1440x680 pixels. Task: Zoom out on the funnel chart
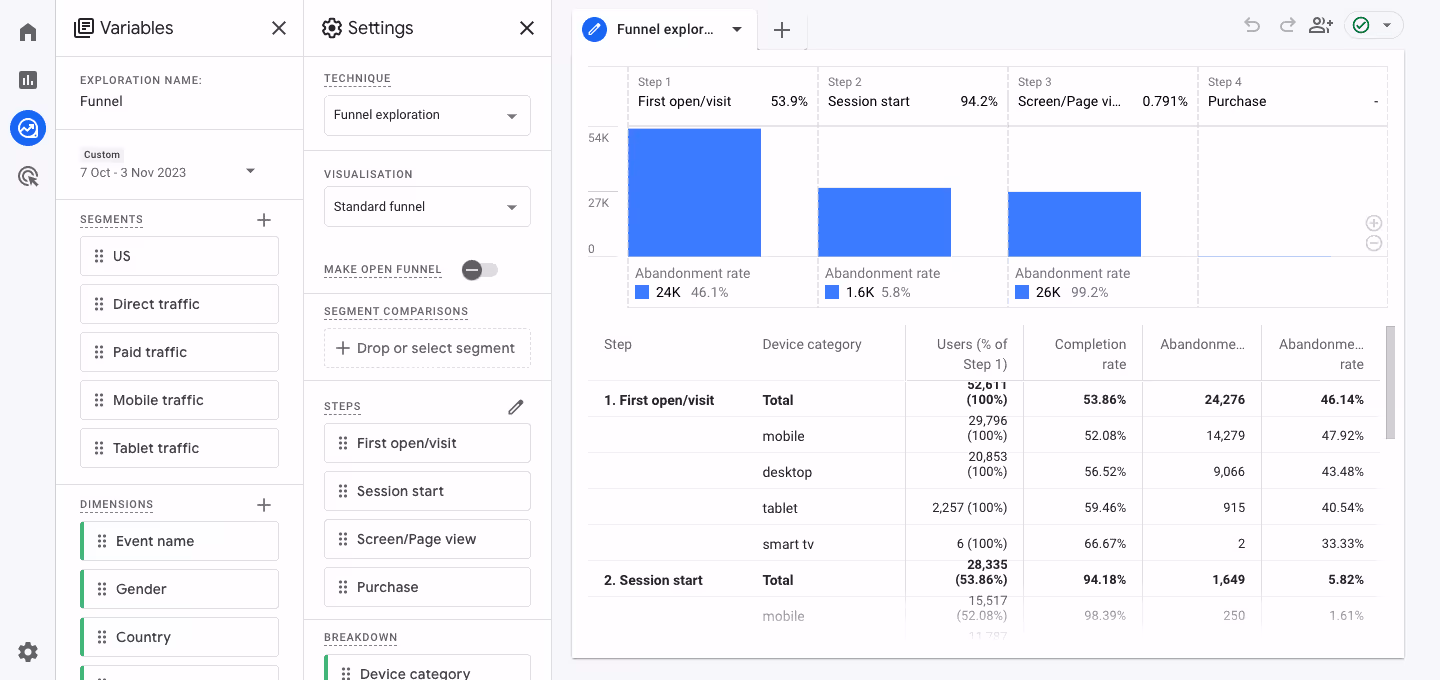coord(1374,243)
